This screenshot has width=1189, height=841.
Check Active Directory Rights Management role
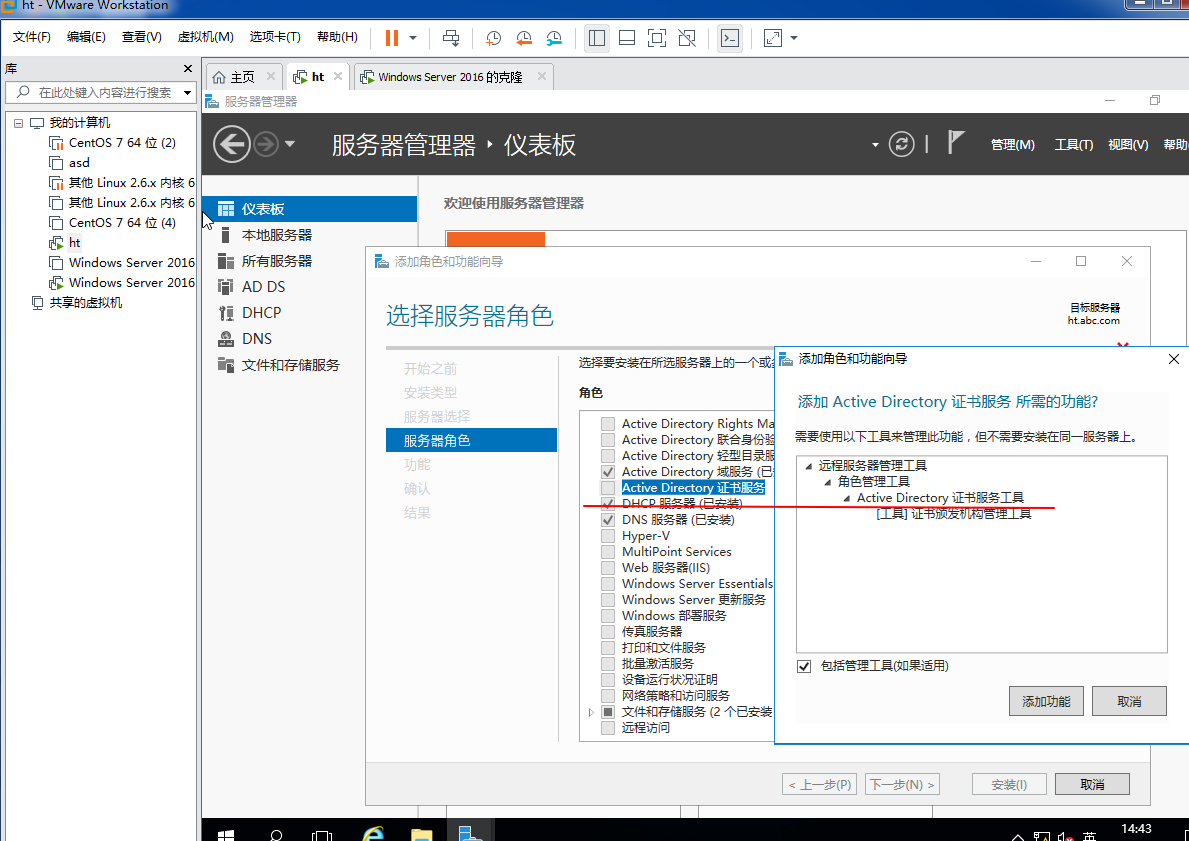[x=607, y=423]
